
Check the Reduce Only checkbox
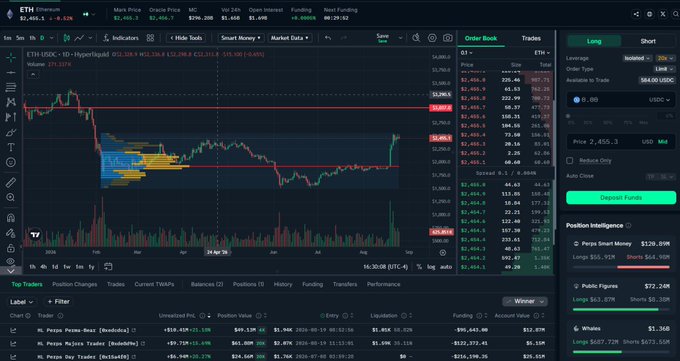(570, 161)
